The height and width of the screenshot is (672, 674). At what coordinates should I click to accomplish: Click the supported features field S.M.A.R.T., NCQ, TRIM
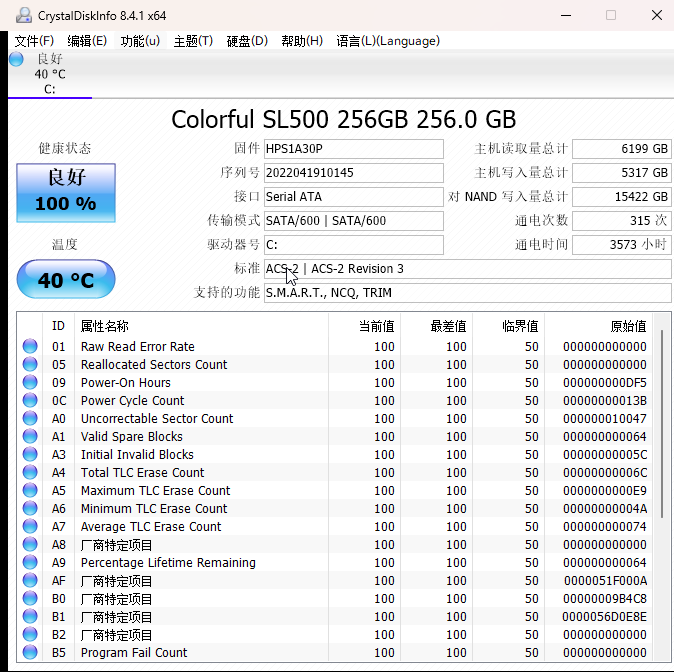pyautogui.click(x=467, y=293)
